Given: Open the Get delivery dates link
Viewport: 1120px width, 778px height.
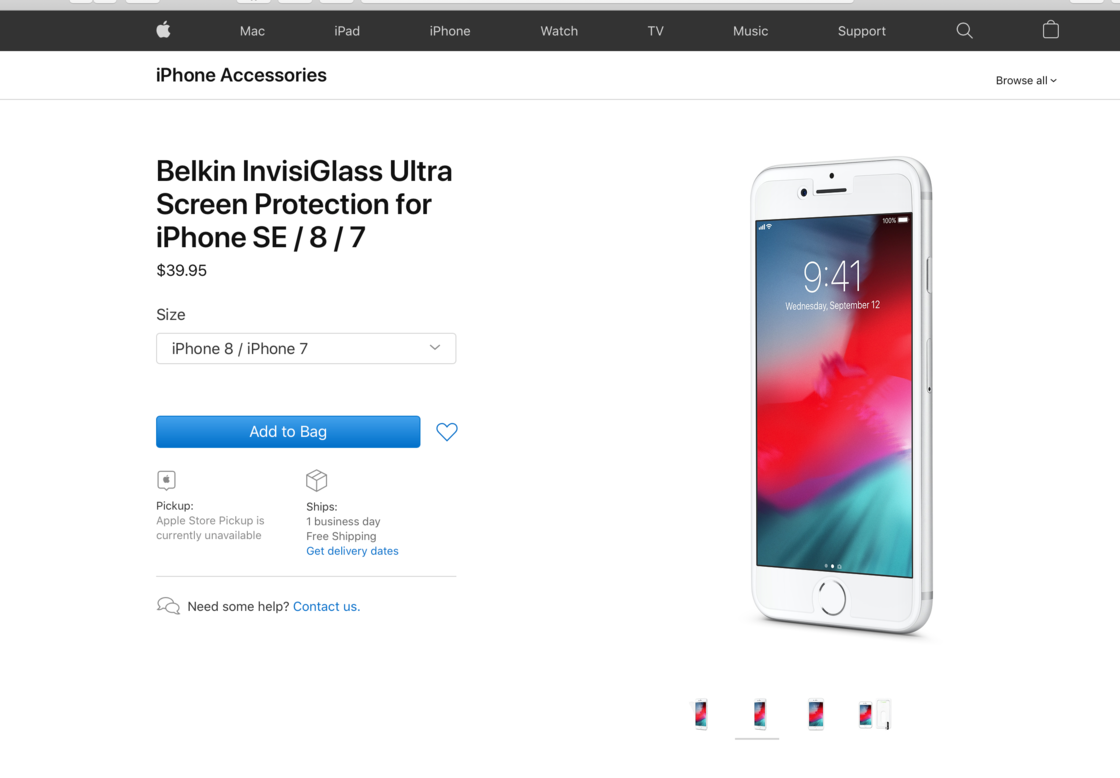Looking at the screenshot, I should click(352, 551).
